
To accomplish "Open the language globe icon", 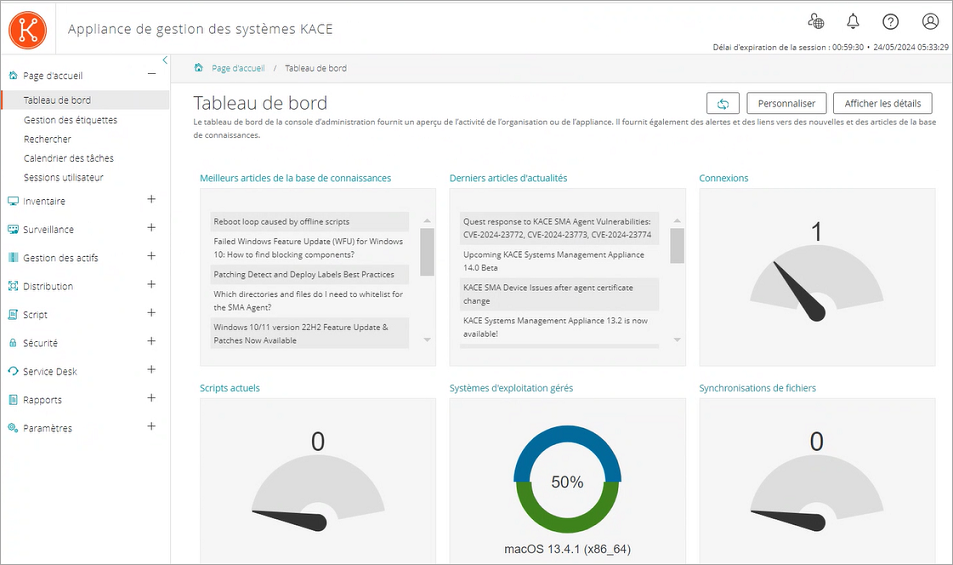I will pos(816,22).
